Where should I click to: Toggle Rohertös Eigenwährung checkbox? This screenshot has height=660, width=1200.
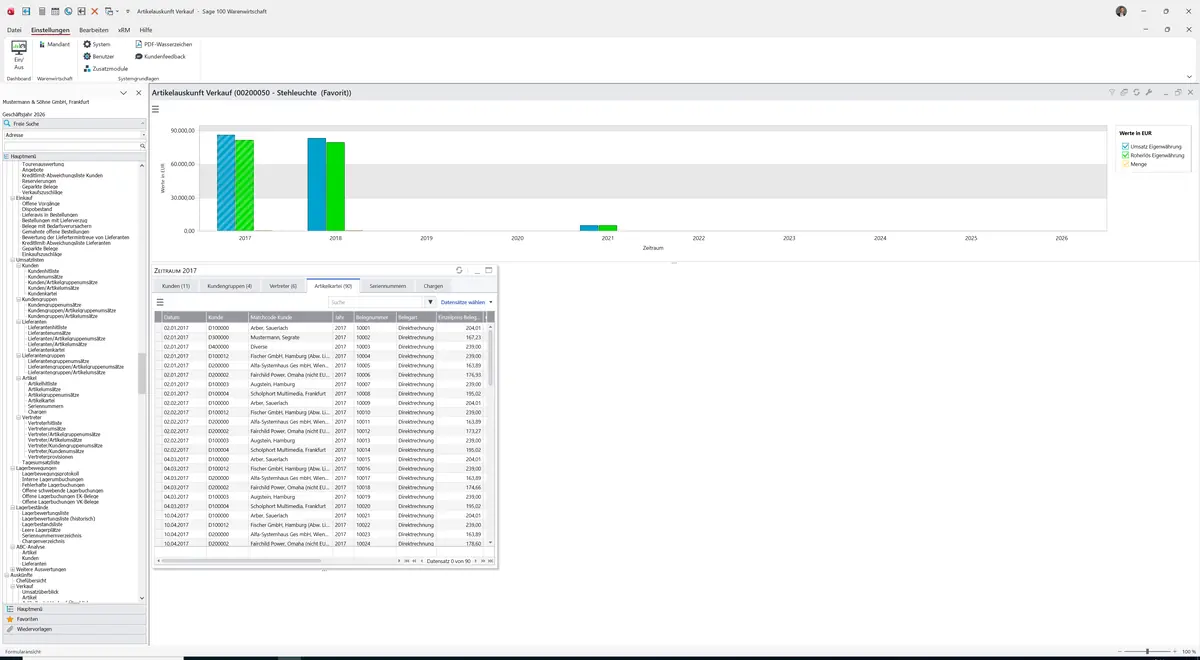pos(1126,155)
